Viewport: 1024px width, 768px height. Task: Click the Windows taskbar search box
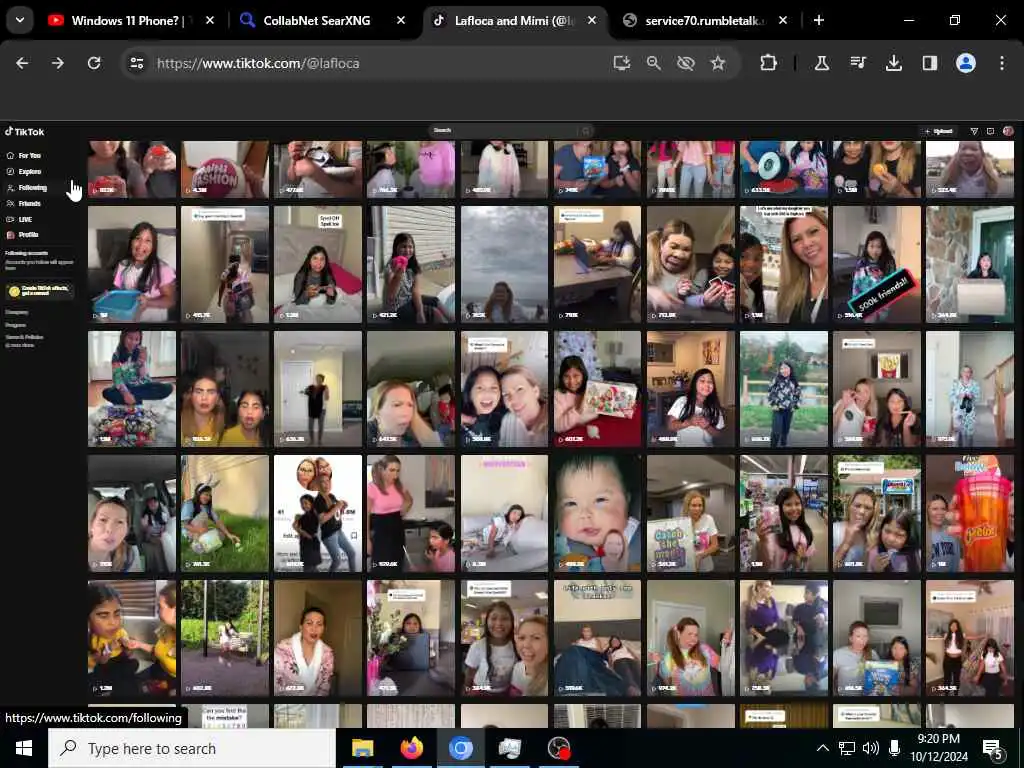pos(191,748)
